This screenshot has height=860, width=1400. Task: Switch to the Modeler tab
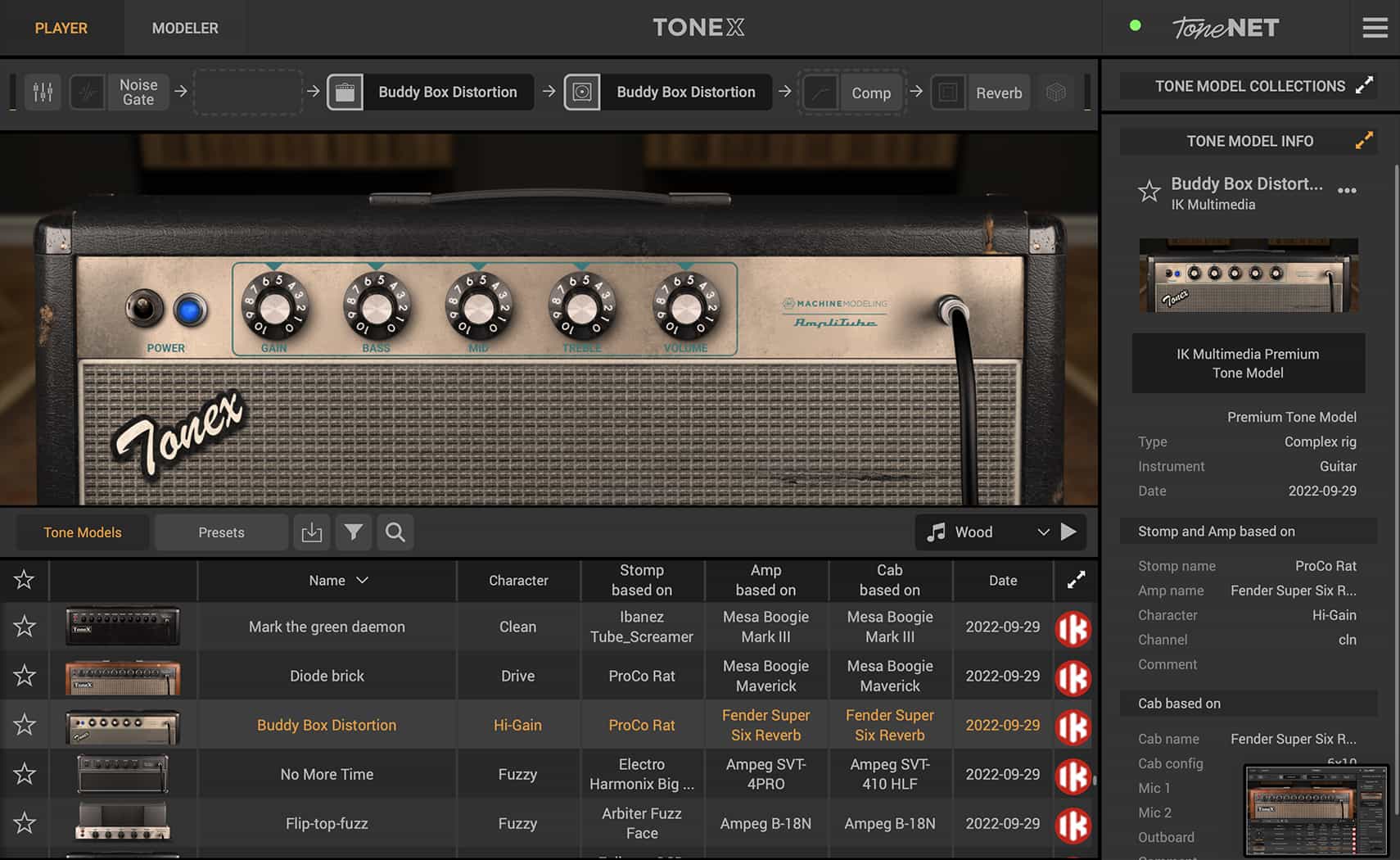(x=185, y=28)
